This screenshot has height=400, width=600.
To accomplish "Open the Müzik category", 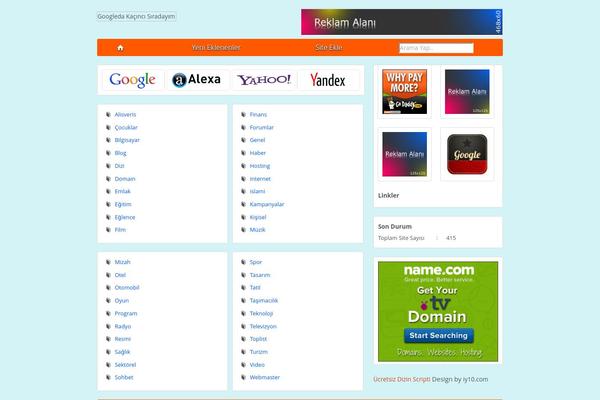I will pos(257,230).
